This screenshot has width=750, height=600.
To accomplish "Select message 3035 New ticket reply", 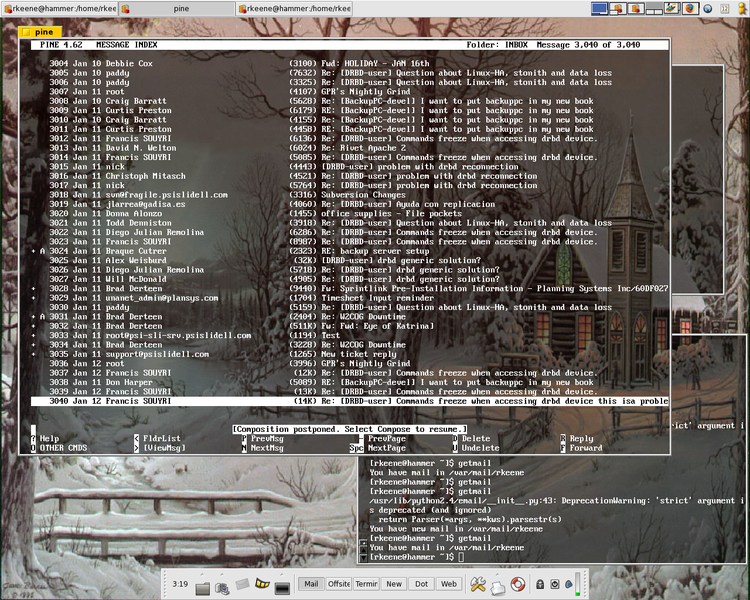I will click(x=350, y=354).
